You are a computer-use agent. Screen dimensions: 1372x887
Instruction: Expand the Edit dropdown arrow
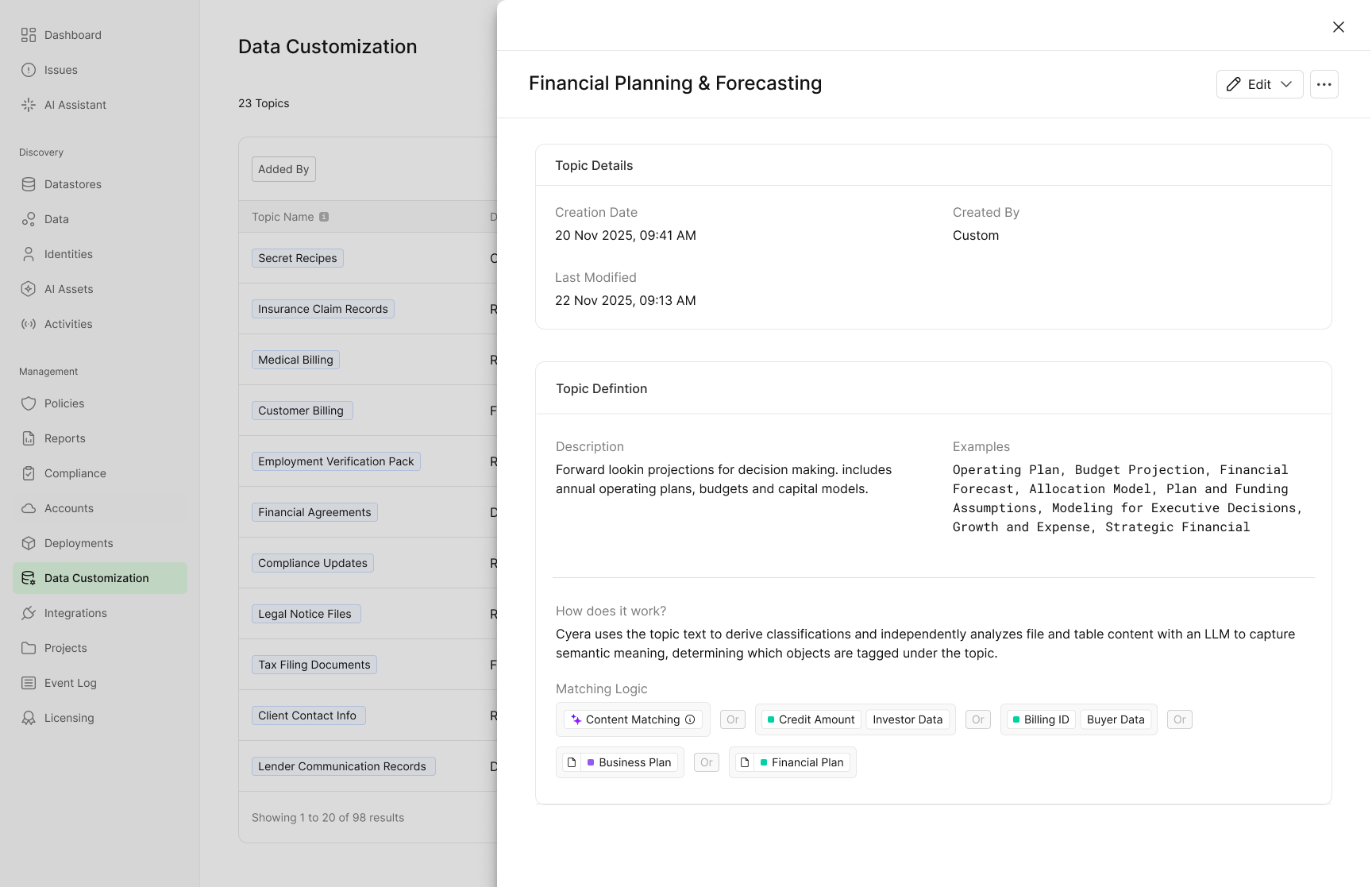pyautogui.click(x=1288, y=84)
